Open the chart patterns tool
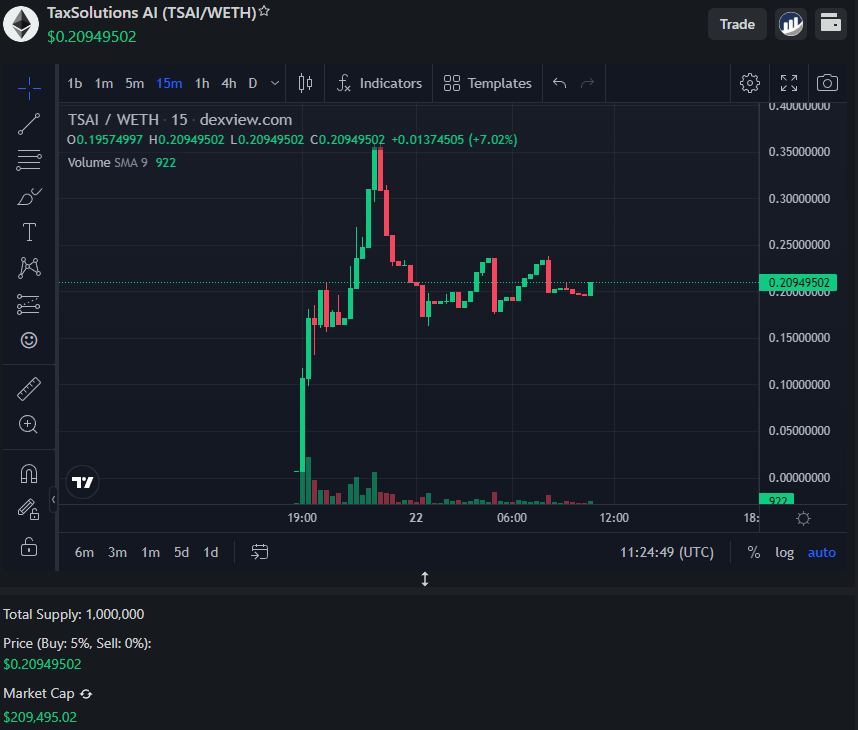 tap(29, 268)
